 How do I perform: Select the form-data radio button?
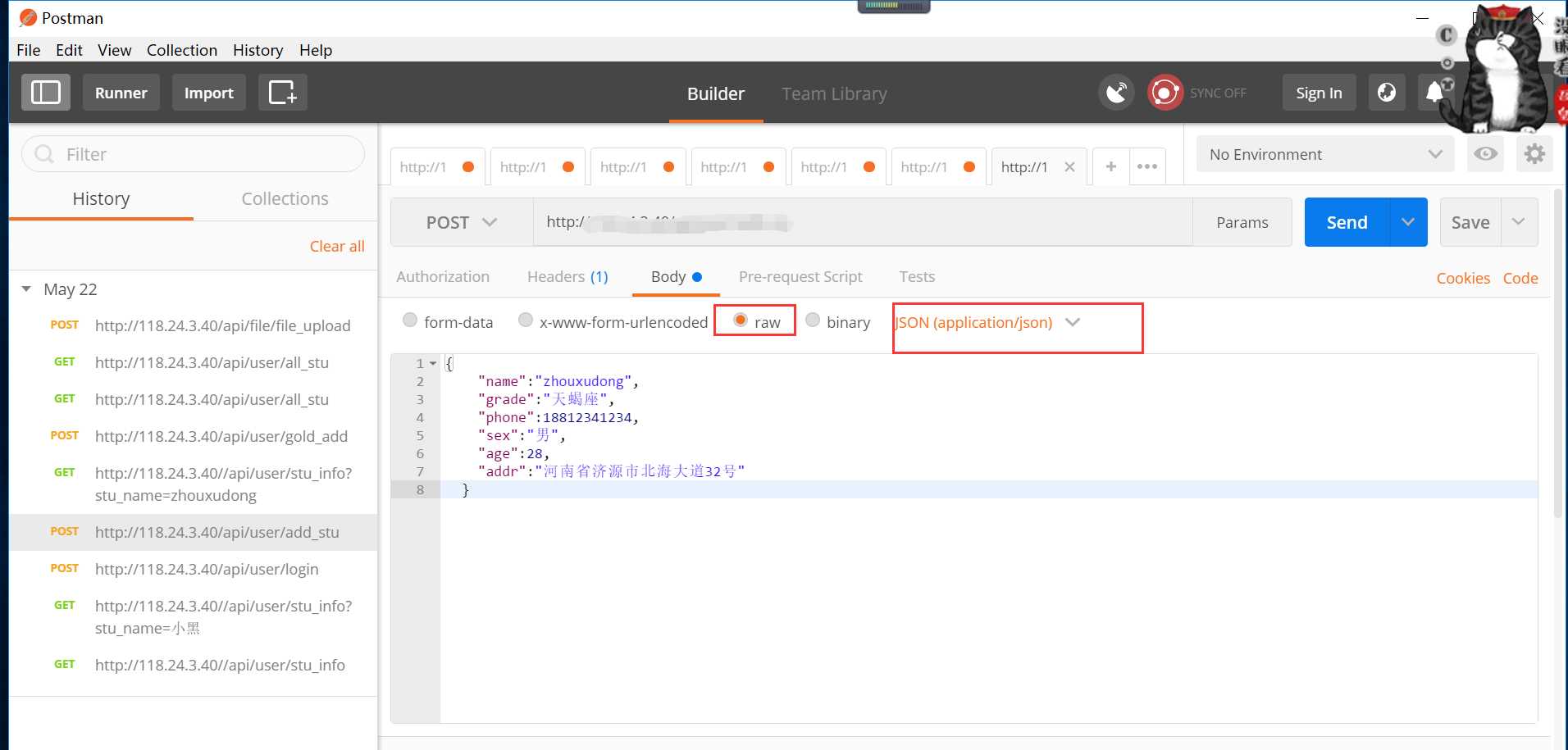coord(410,320)
